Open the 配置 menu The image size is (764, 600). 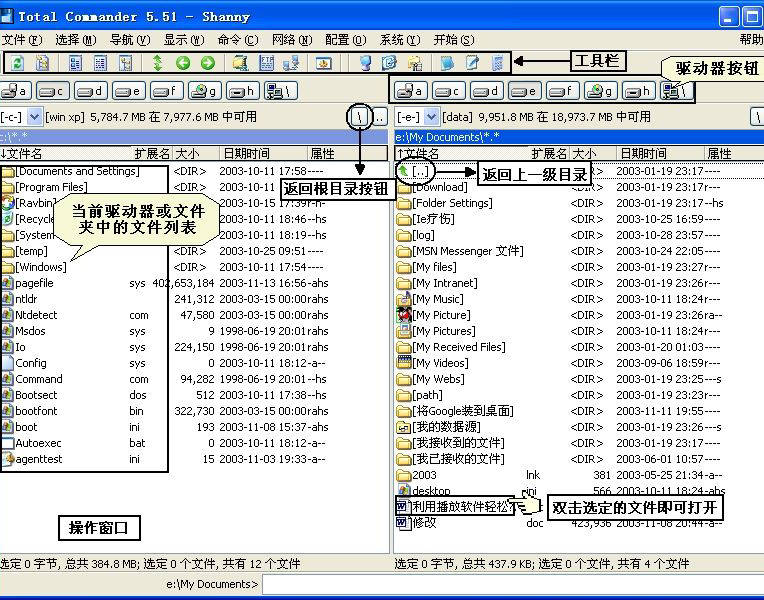pos(345,40)
